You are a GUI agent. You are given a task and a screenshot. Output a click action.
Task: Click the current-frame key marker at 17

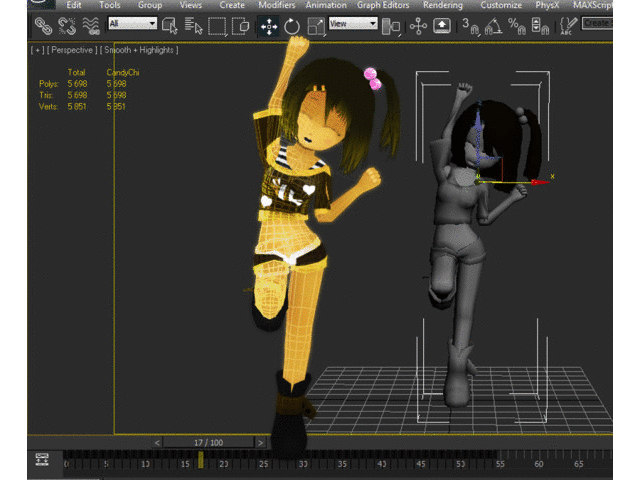[200, 460]
